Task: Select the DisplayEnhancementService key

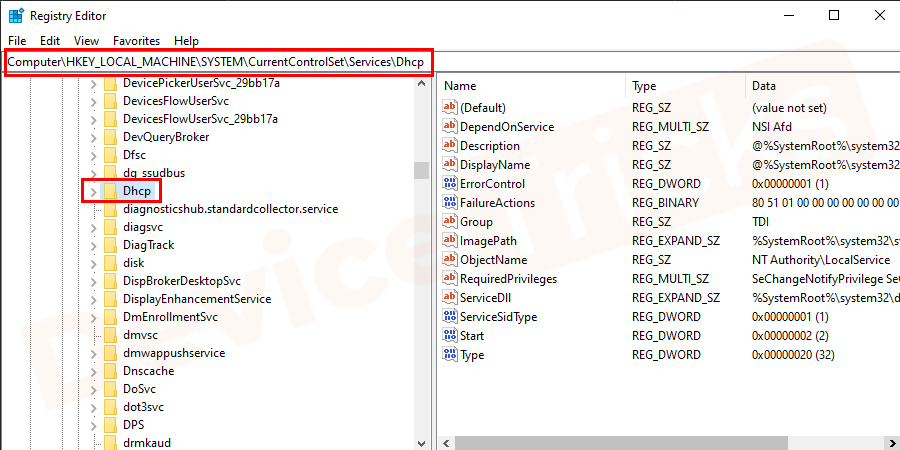Action: click(197, 299)
